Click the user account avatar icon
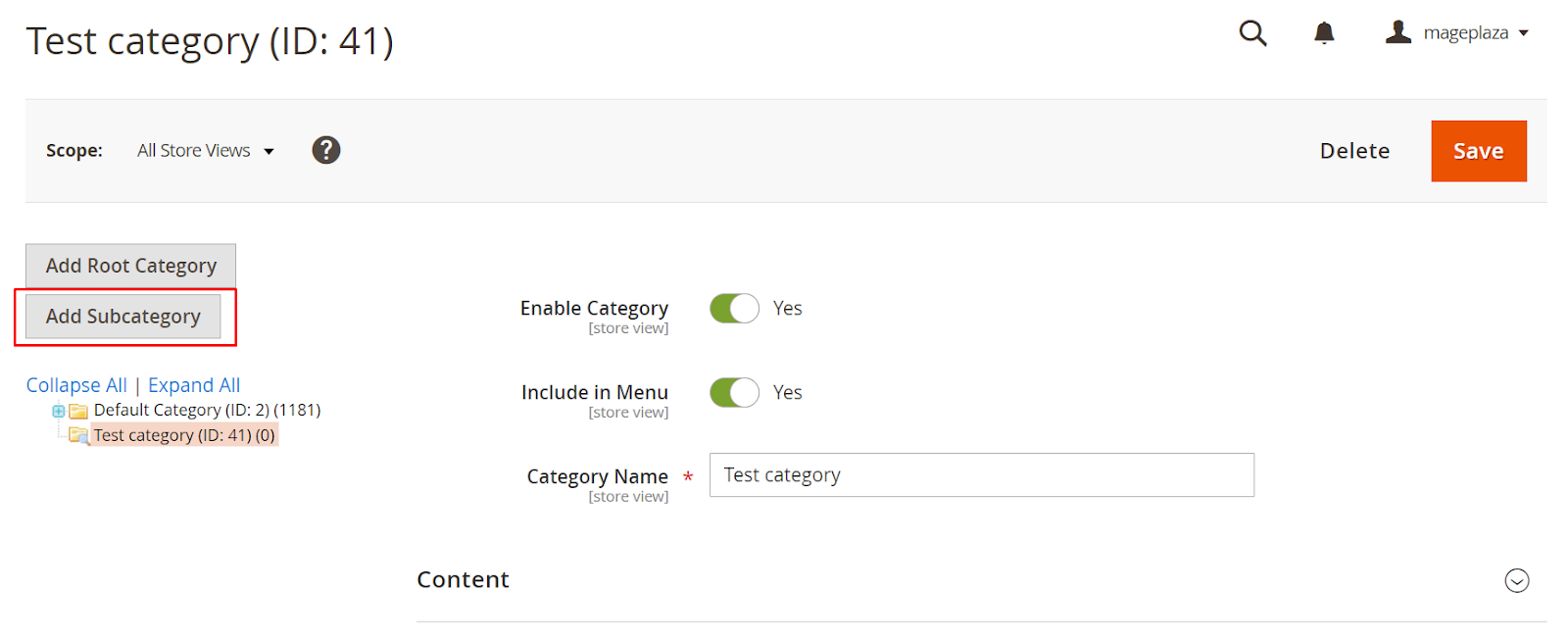The image size is (1568, 642). pos(1398,32)
